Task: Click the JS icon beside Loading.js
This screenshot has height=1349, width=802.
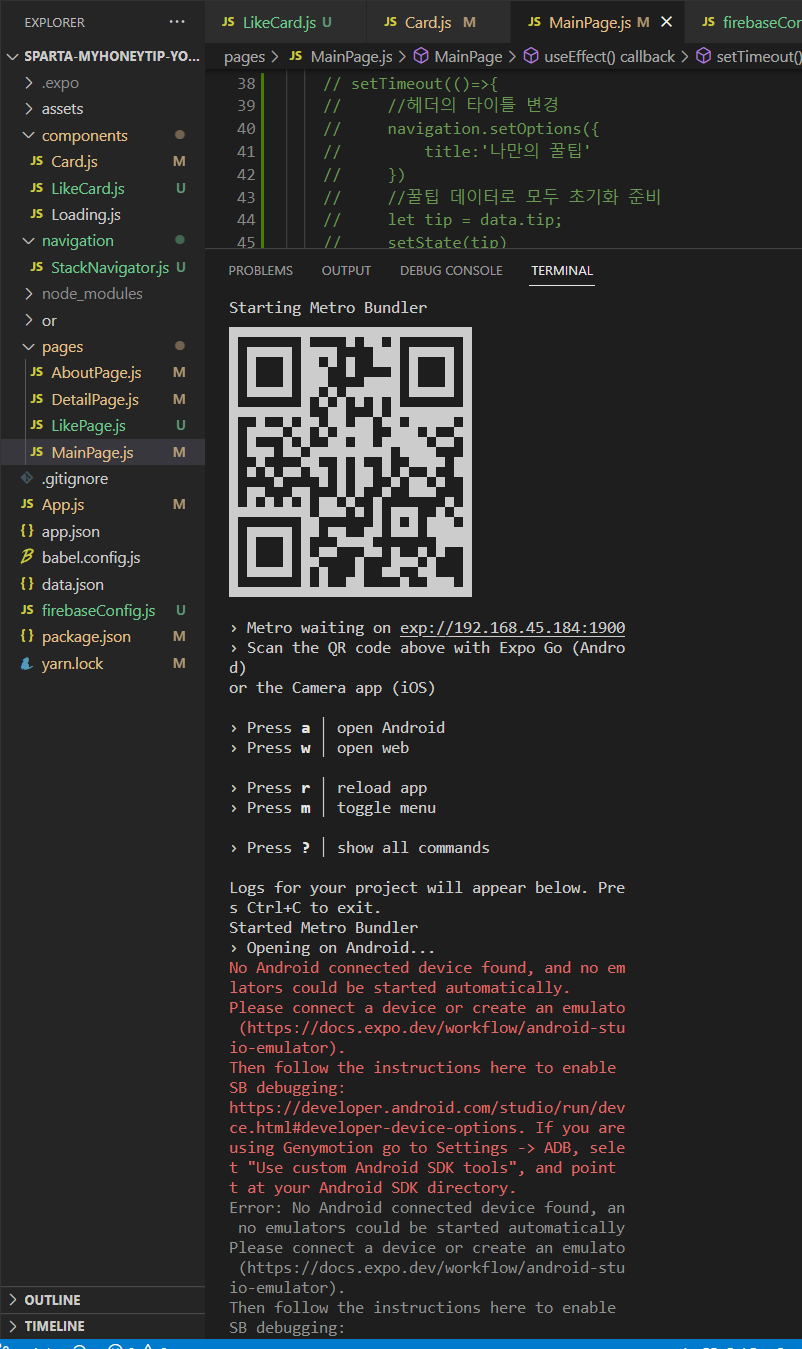Action: pos(37,215)
